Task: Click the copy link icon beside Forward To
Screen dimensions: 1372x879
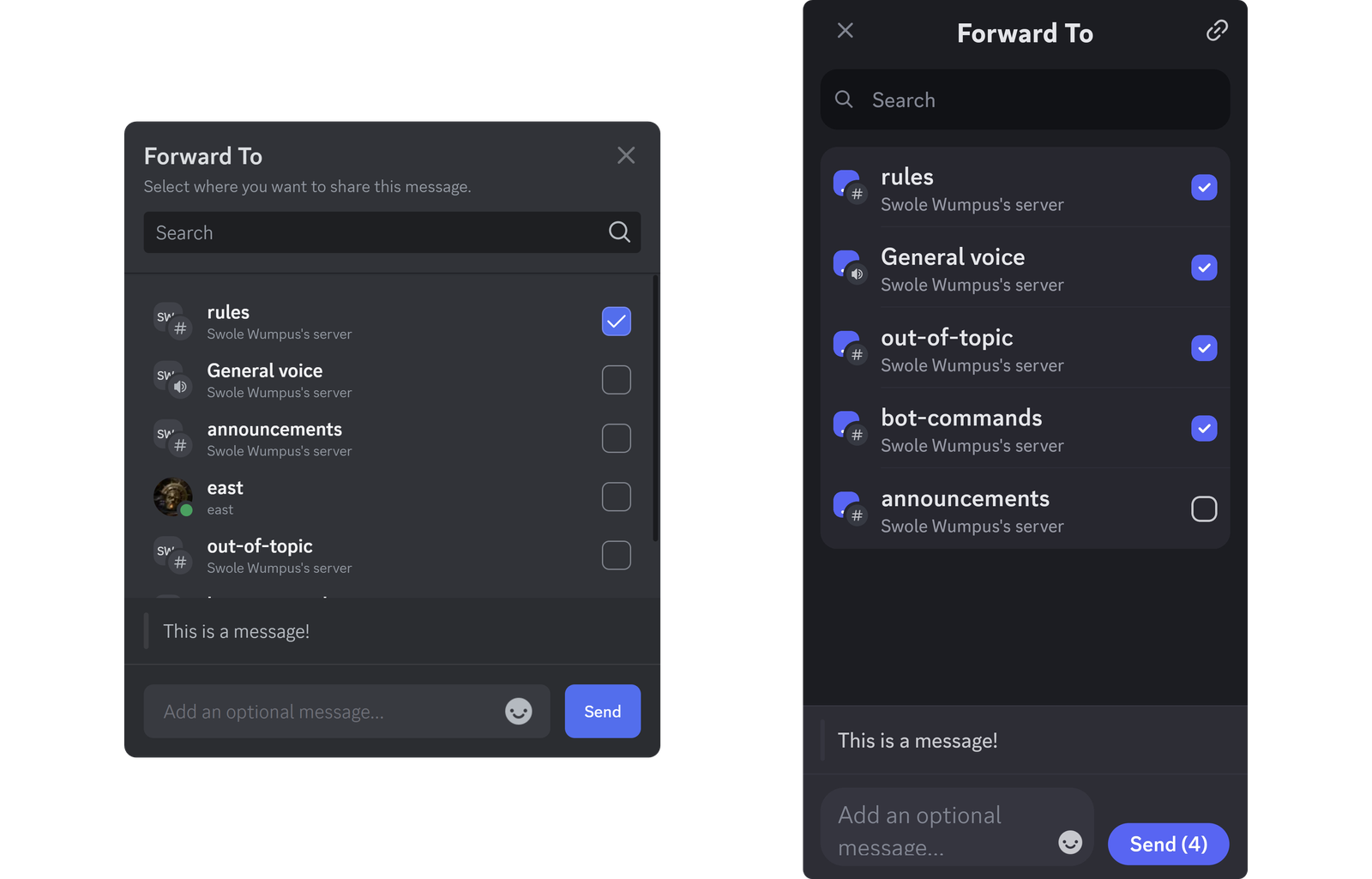Action: [x=1217, y=31]
